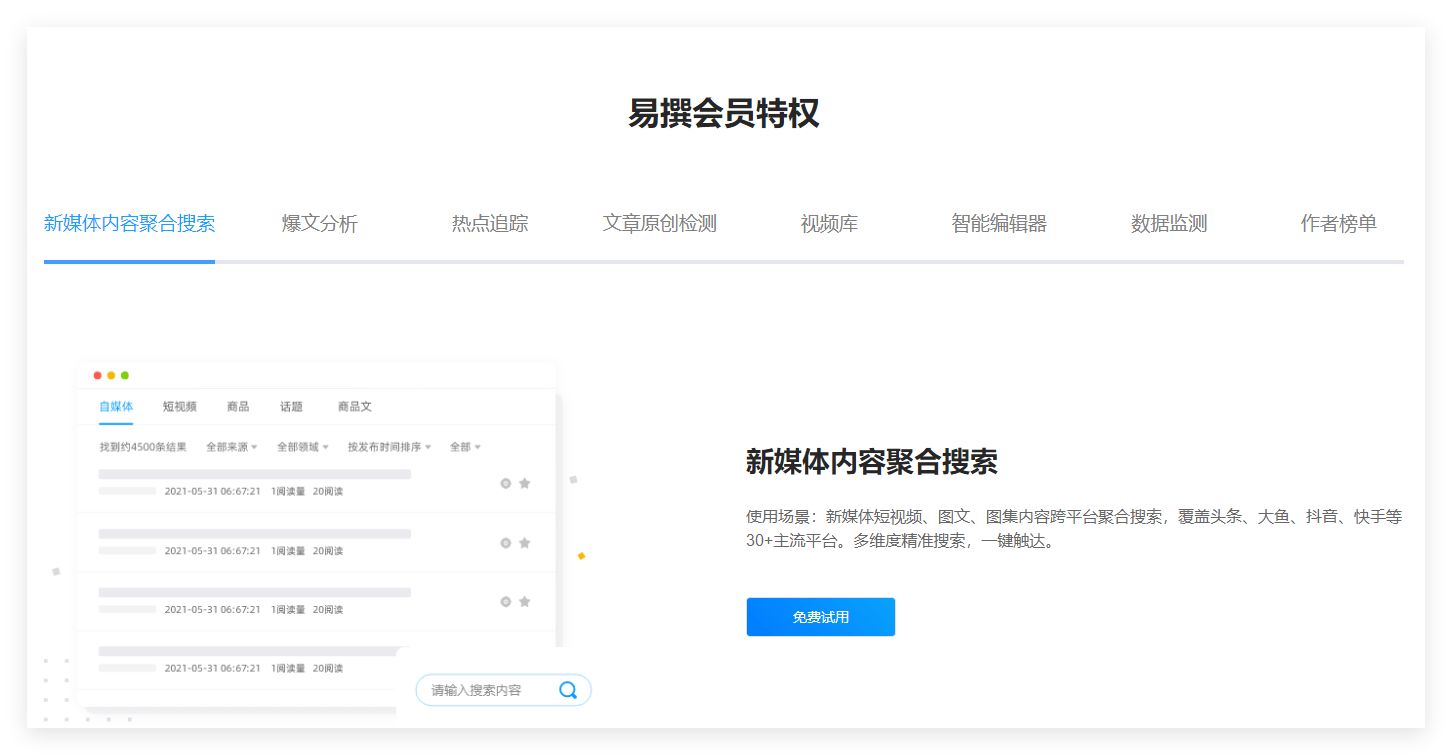Screen dimensions: 1452x755
Task: Select the 自媒体 tab in the preview
Action: click(x=116, y=406)
